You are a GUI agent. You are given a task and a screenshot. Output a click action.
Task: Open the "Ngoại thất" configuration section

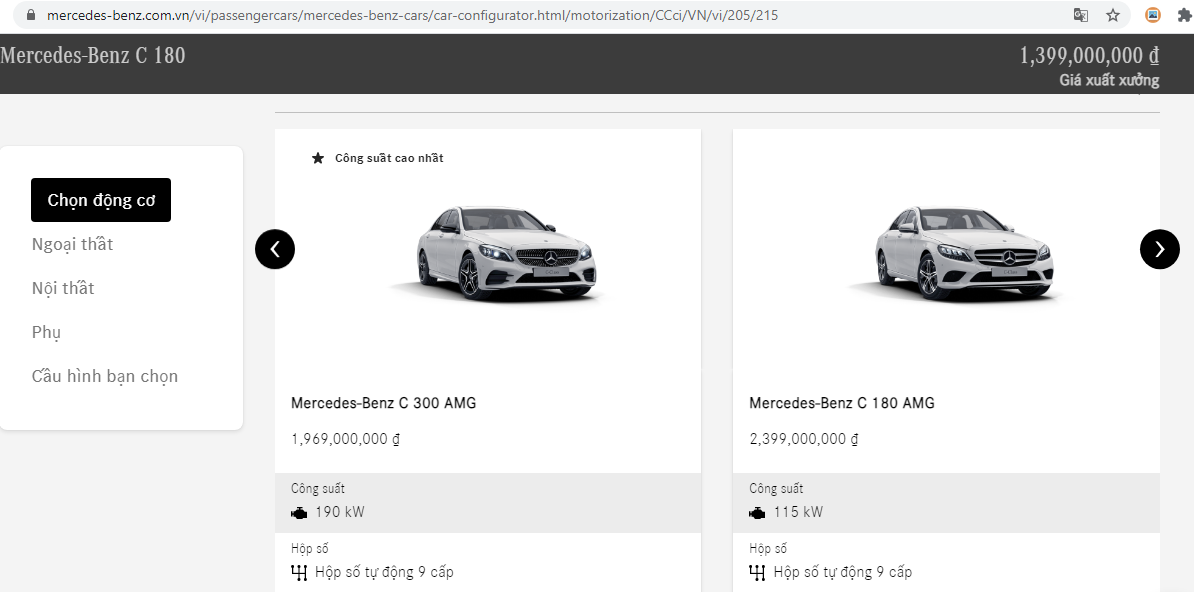click(x=72, y=243)
